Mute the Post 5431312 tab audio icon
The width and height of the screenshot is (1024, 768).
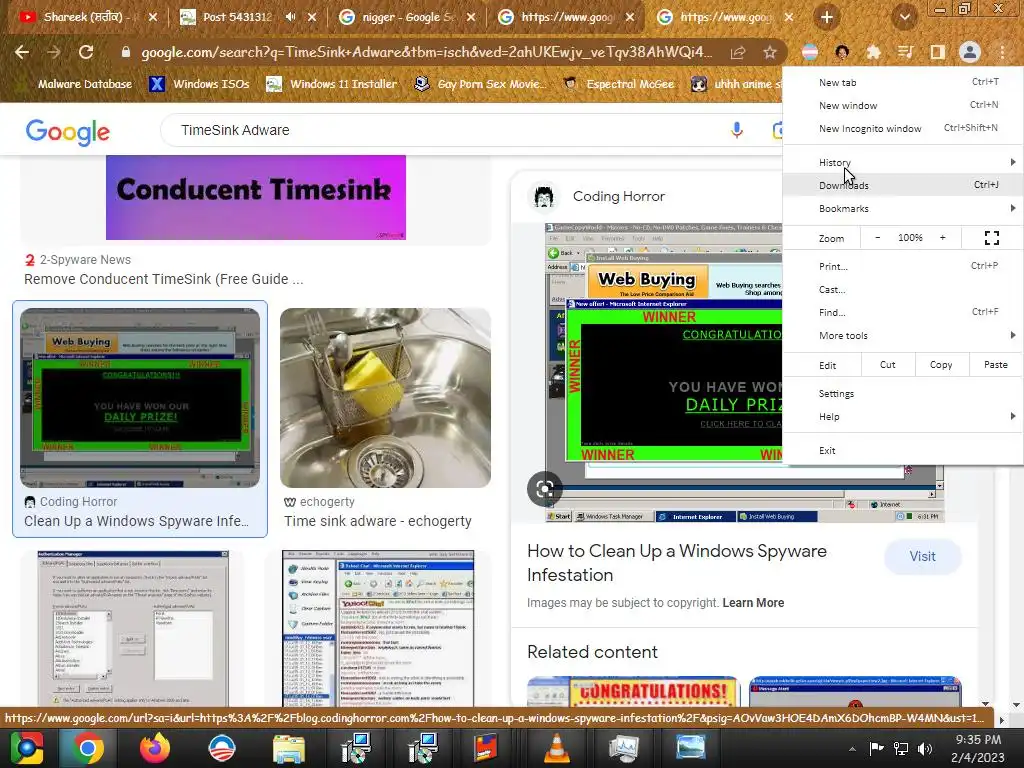[x=291, y=17]
